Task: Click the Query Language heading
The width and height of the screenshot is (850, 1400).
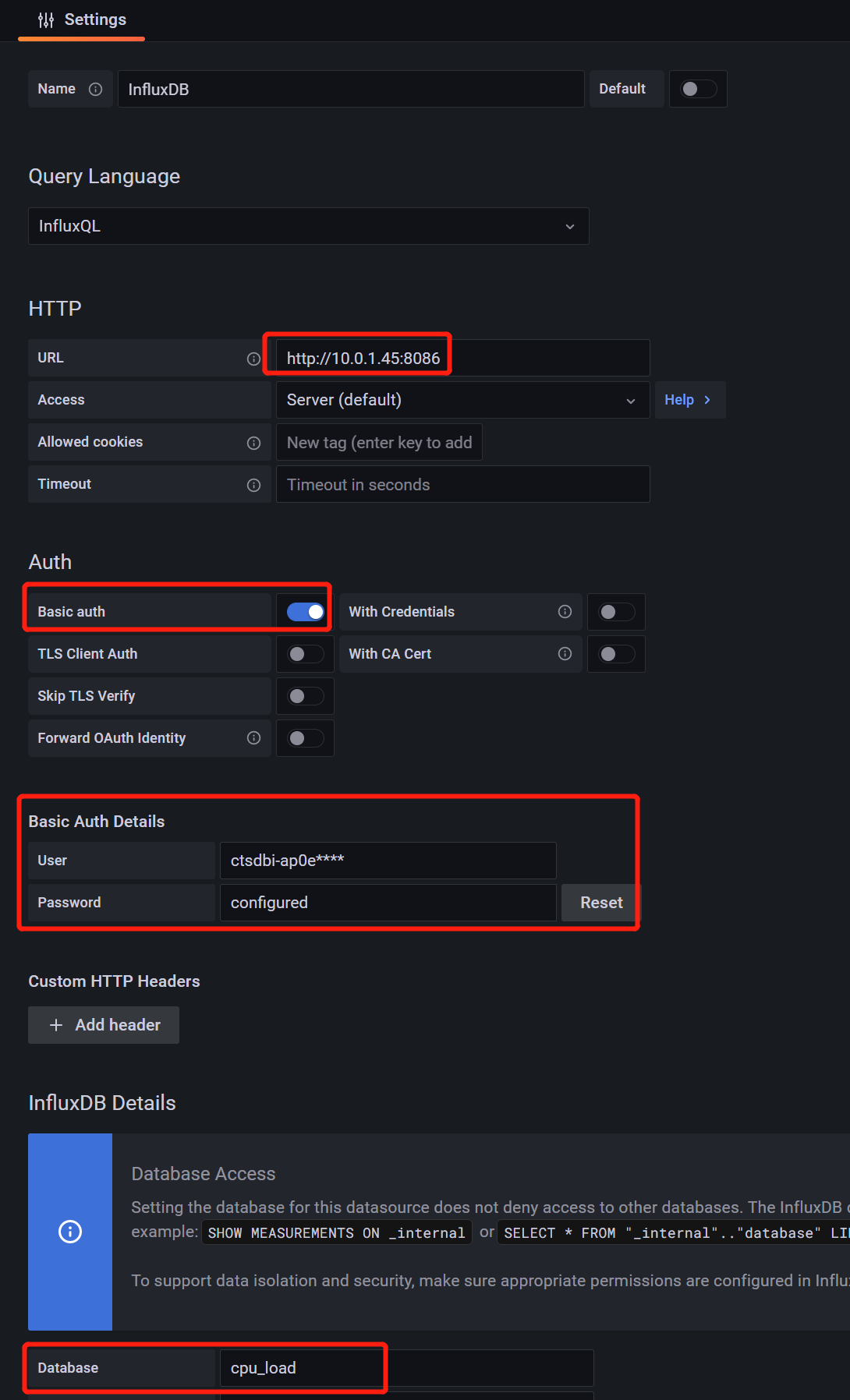Action: 104,177
